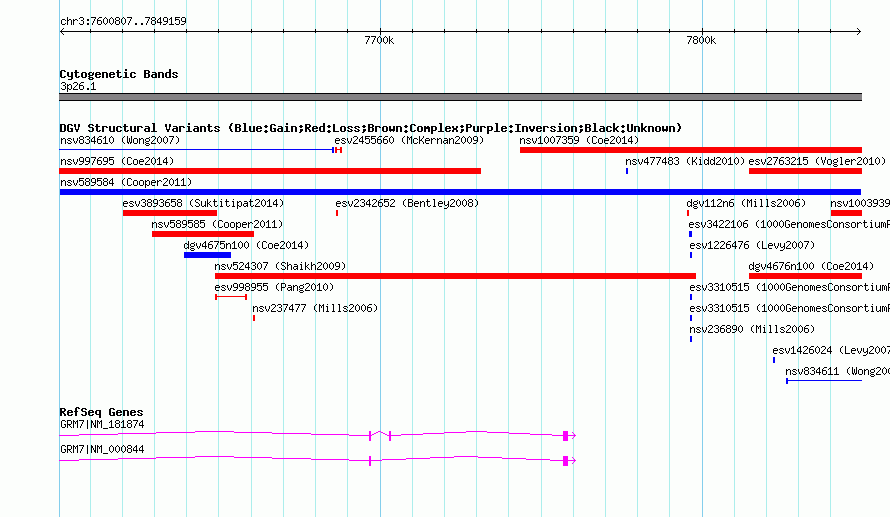Image resolution: width=890 pixels, height=517 pixels.
Task: Click the 7800k ruler position label
Action: (x=701, y=40)
